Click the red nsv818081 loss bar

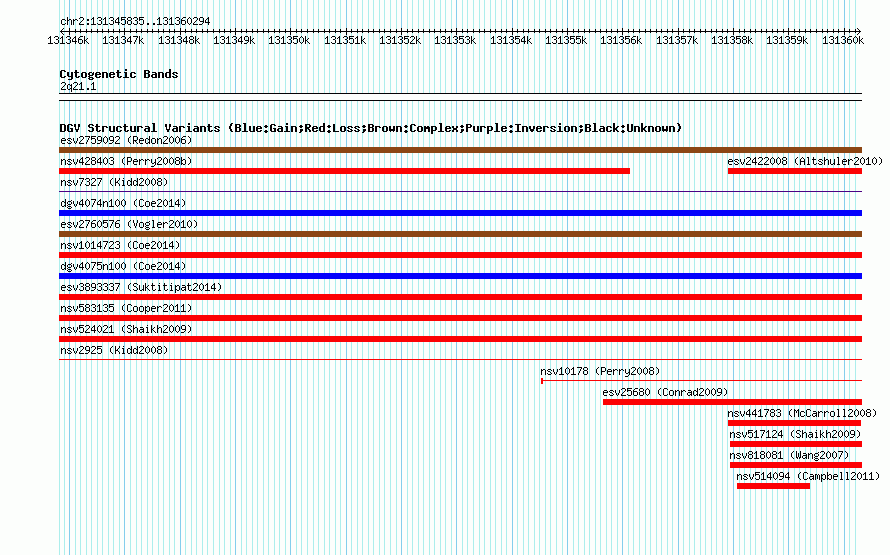(796, 465)
